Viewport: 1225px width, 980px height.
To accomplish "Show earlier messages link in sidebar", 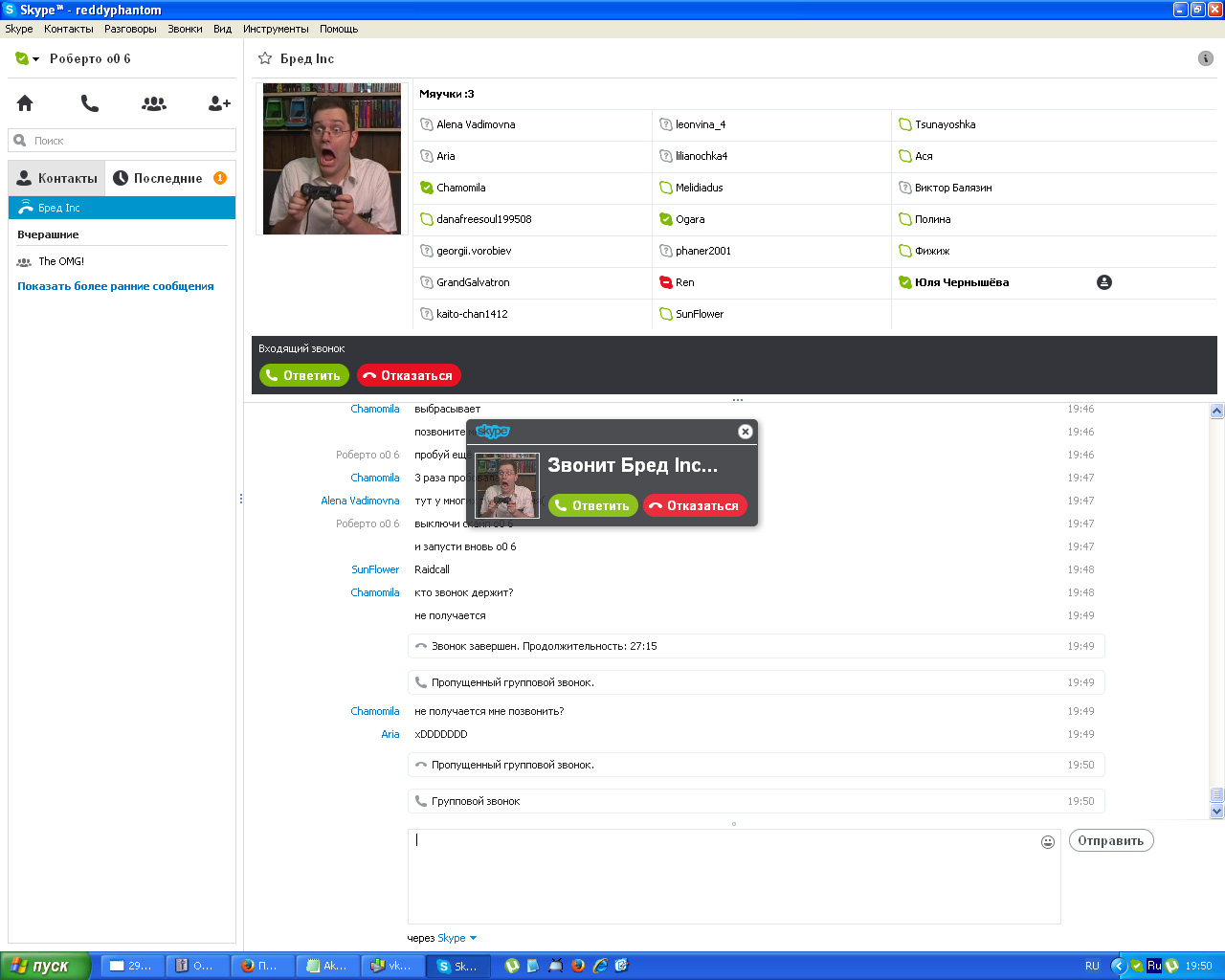I will point(116,286).
